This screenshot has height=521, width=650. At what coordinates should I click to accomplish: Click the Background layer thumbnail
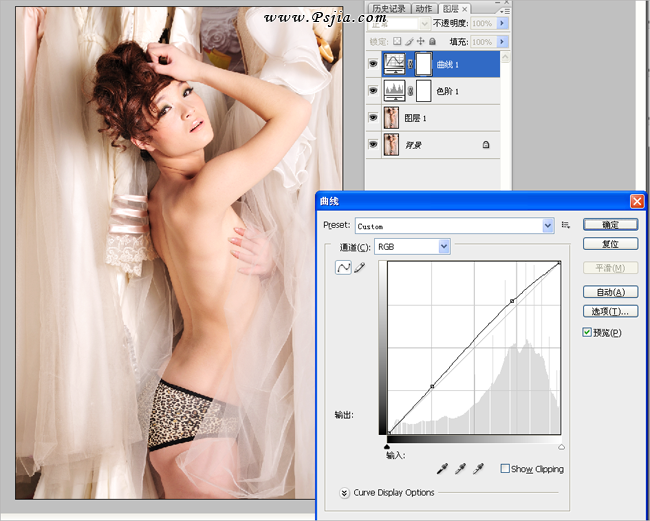click(391, 145)
